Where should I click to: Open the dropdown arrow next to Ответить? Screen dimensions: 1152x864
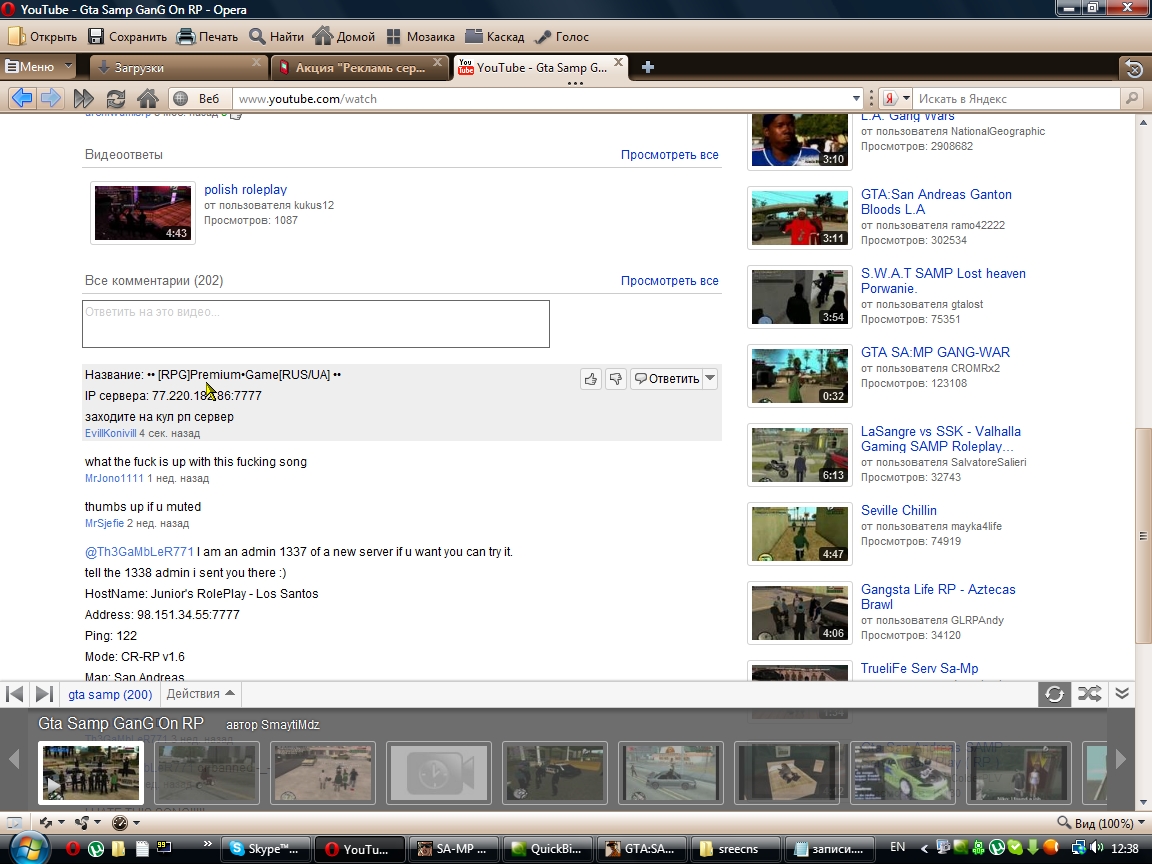(710, 379)
